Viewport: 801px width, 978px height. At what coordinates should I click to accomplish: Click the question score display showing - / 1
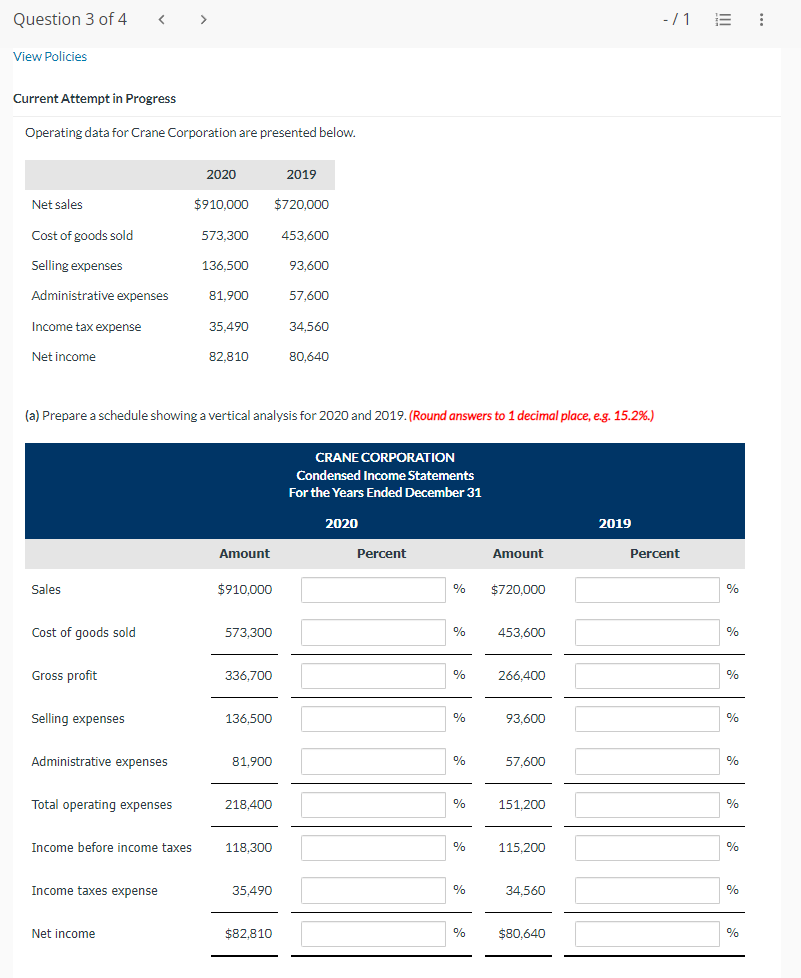(676, 18)
